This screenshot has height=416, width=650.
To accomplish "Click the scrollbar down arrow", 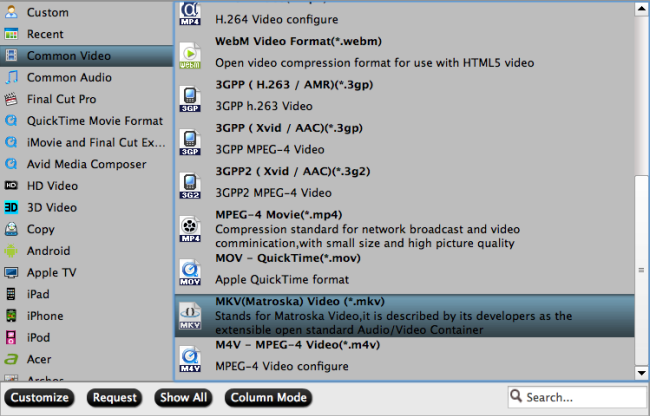I will tap(641, 372).
